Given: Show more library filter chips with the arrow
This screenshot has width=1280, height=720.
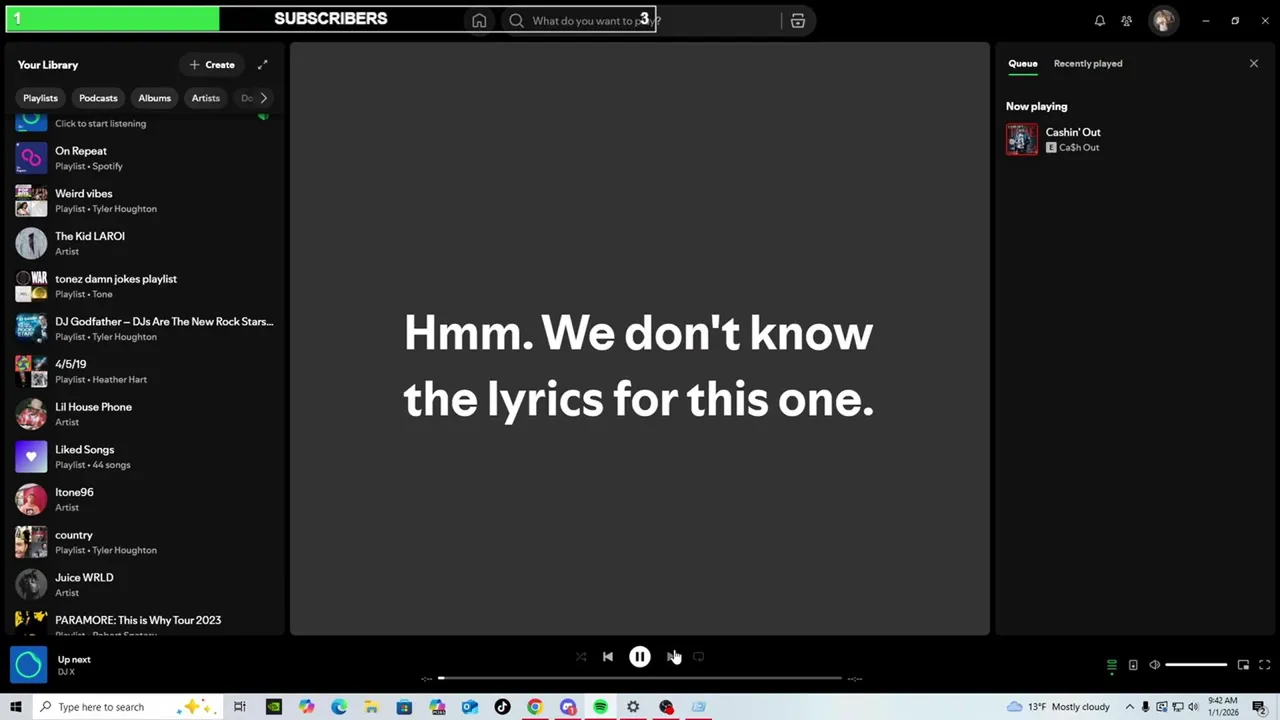Looking at the screenshot, I should pos(263,98).
